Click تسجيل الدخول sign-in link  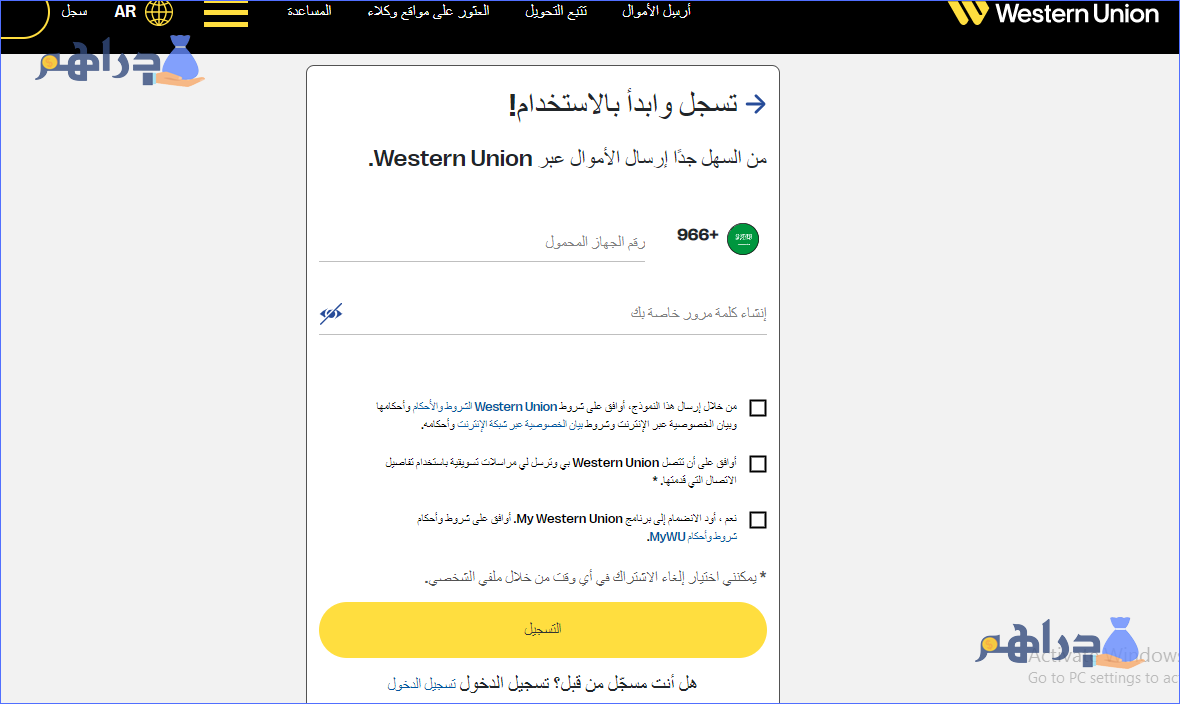[421, 684]
